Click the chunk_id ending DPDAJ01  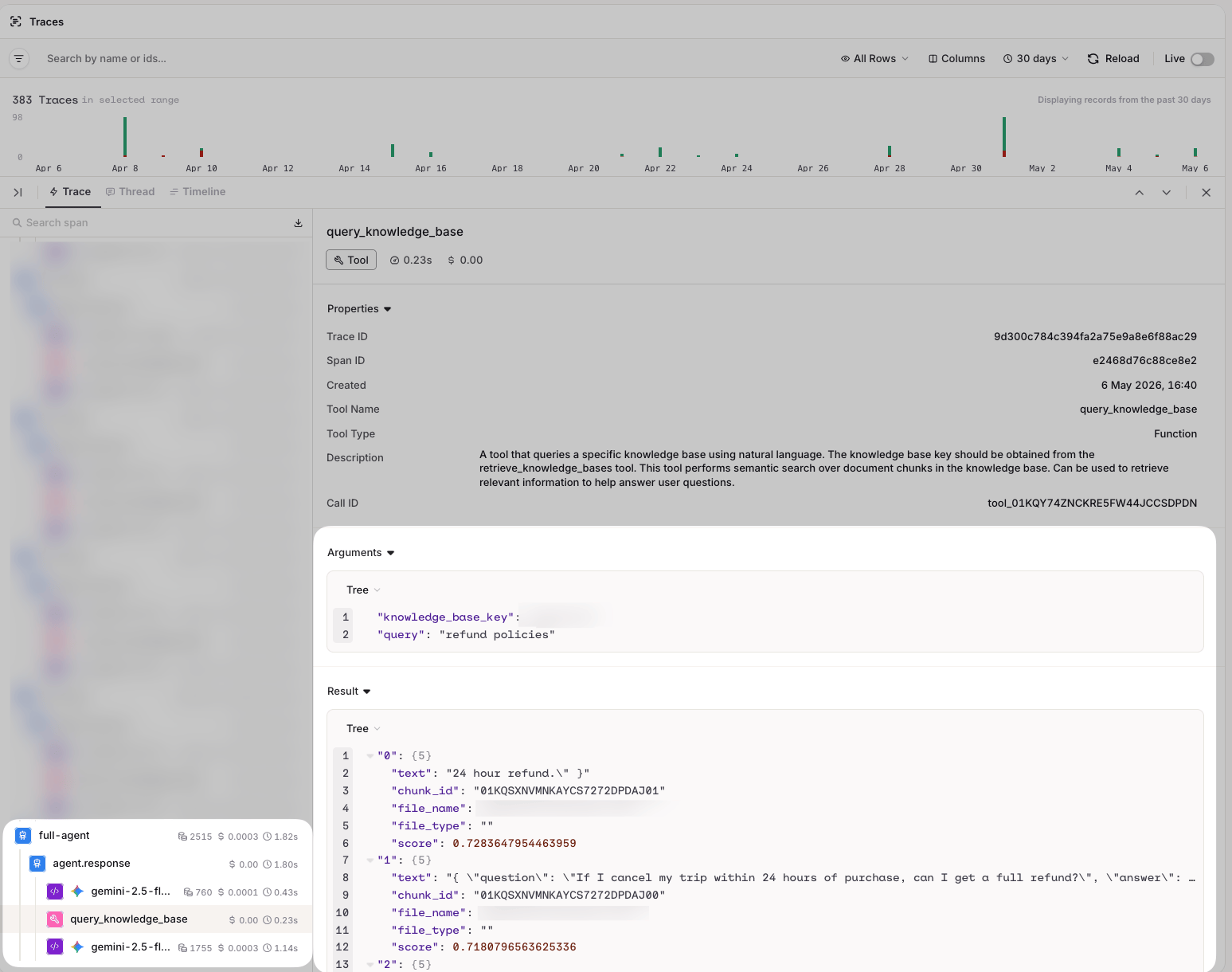(569, 791)
